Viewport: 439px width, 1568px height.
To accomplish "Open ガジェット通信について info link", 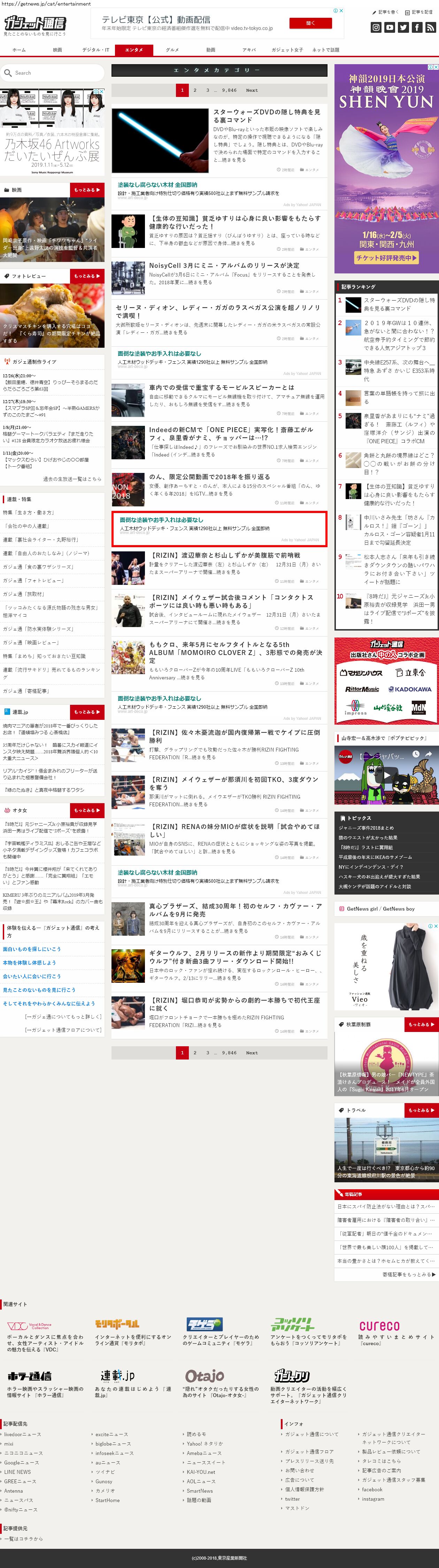I will (312, 1434).
